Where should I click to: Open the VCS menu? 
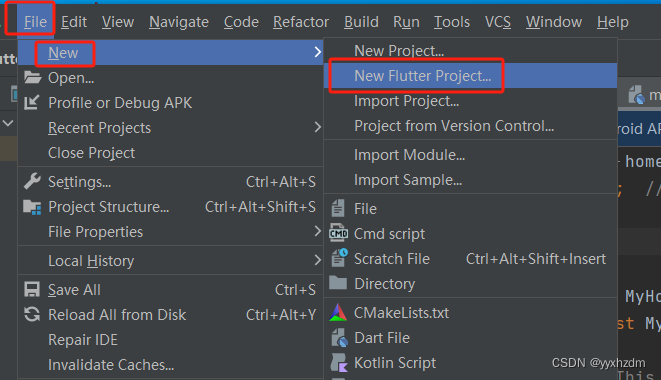point(498,22)
